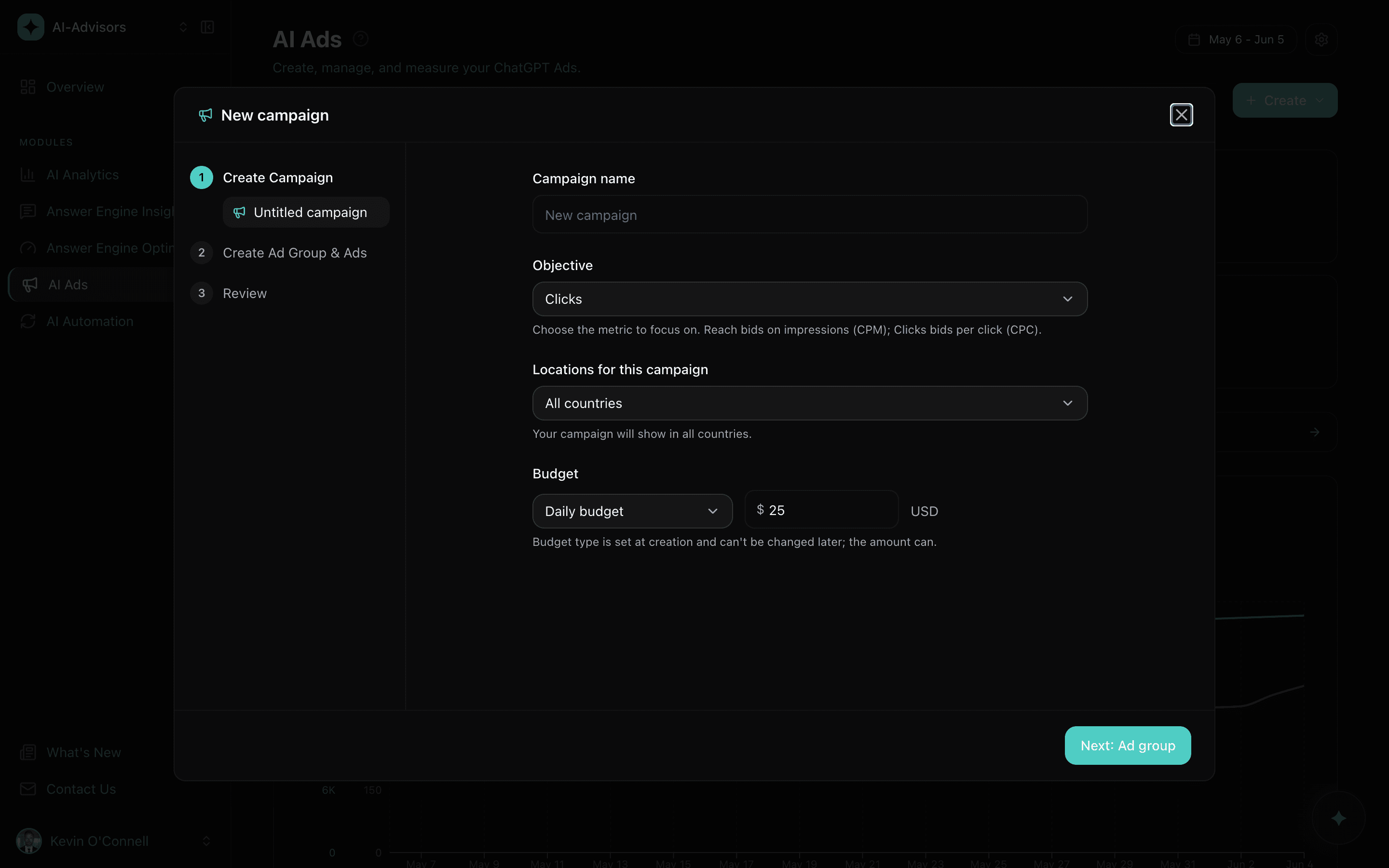Click the AI Ads megaphone sidebar icon

(x=30, y=285)
